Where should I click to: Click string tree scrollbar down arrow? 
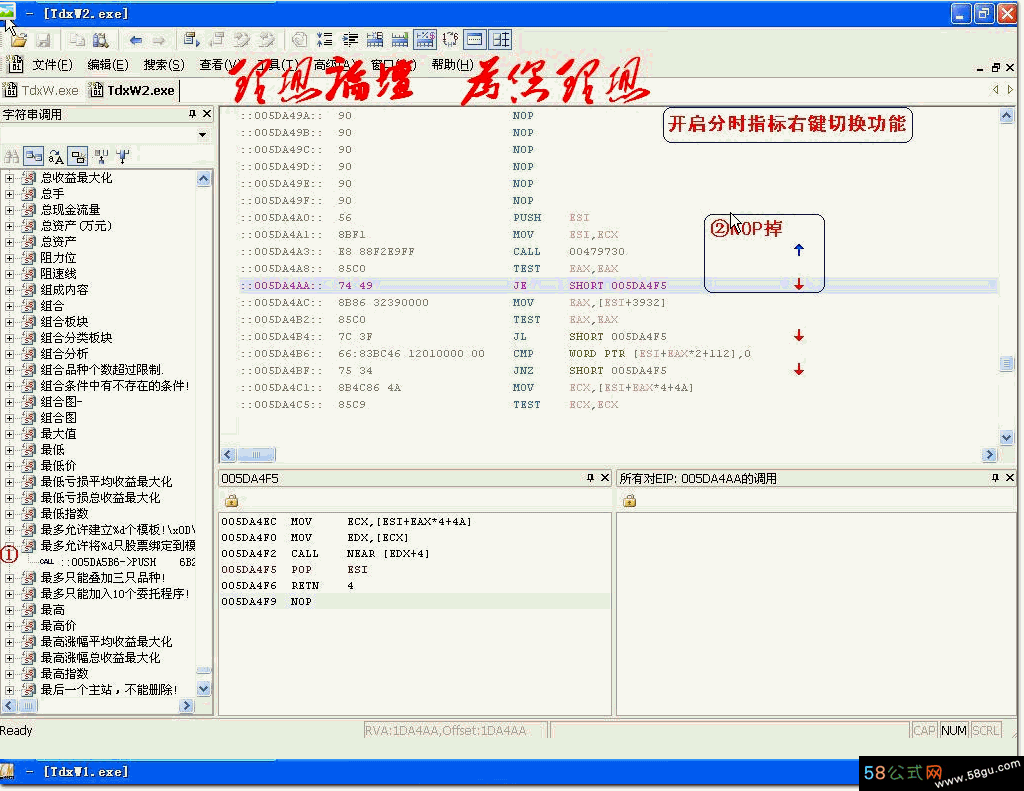coord(204,688)
